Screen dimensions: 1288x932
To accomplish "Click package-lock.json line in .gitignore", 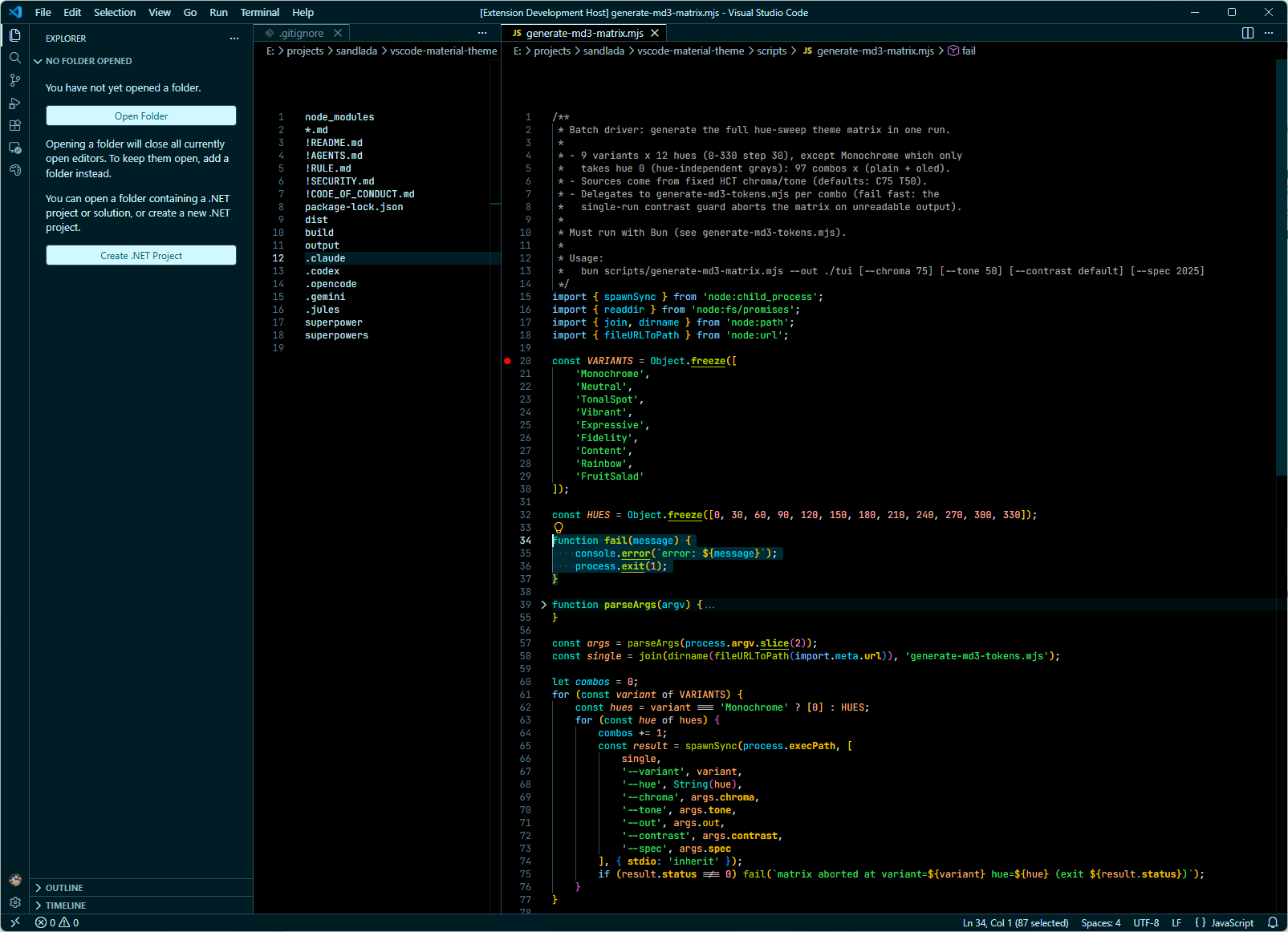I will (354, 207).
